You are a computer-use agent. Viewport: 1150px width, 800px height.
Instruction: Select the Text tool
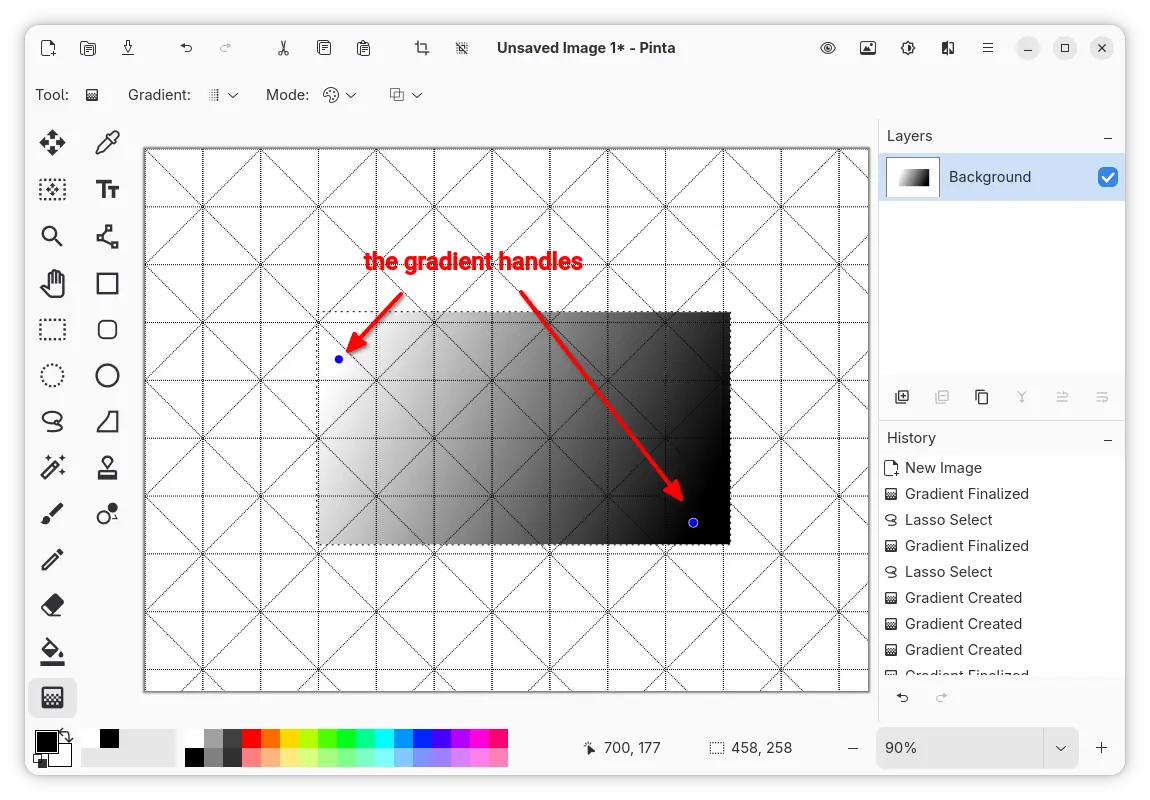tap(107, 190)
